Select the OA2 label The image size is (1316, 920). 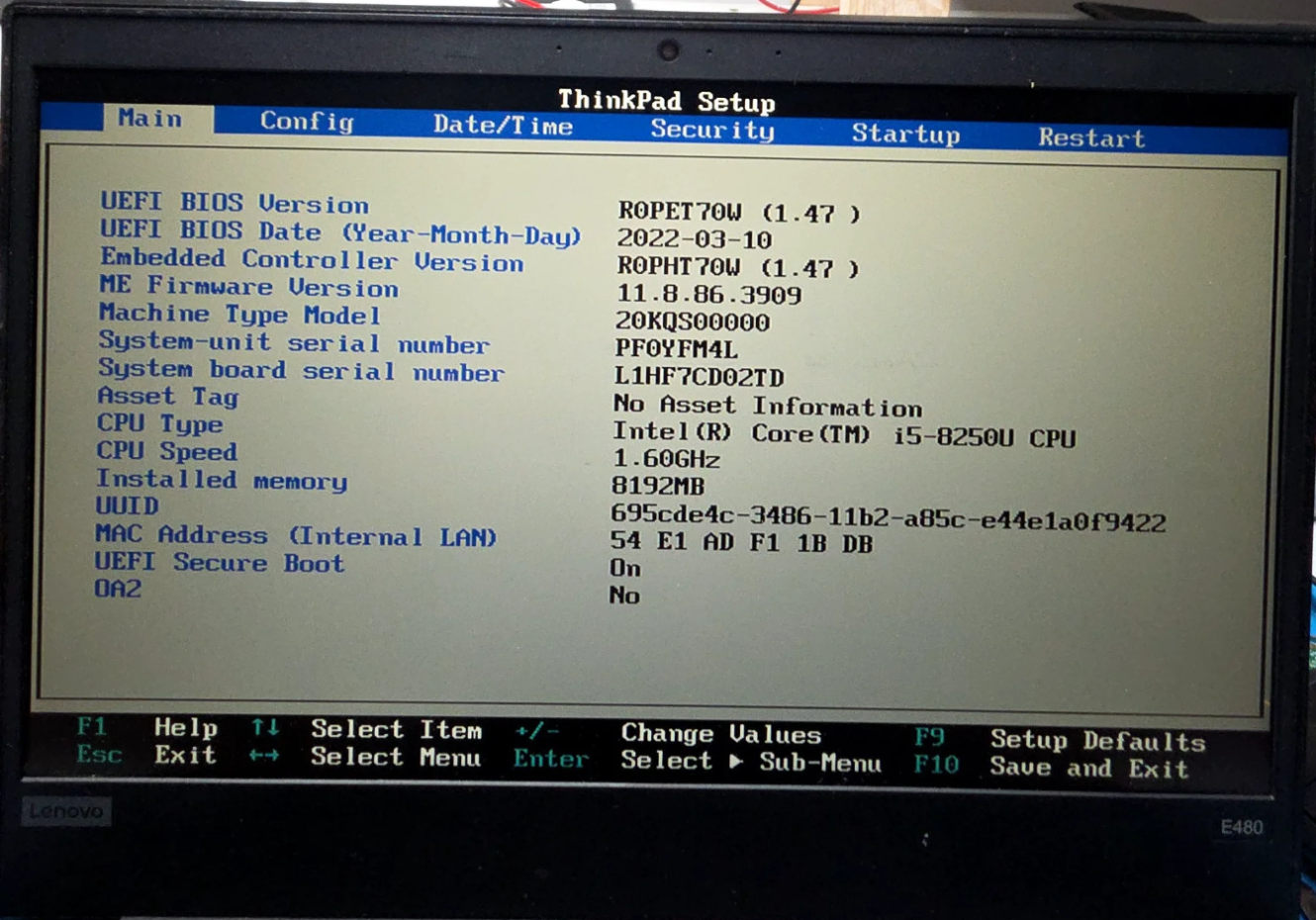[118, 589]
